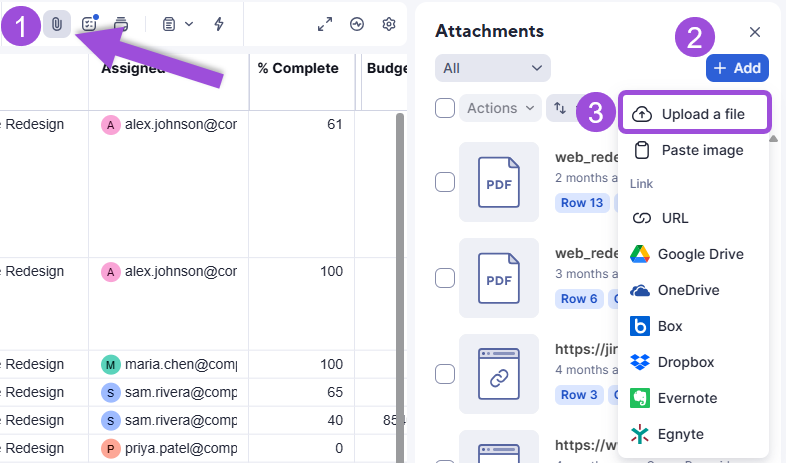Click the Row 6 tag
786x463 pixels.
coord(579,299)
